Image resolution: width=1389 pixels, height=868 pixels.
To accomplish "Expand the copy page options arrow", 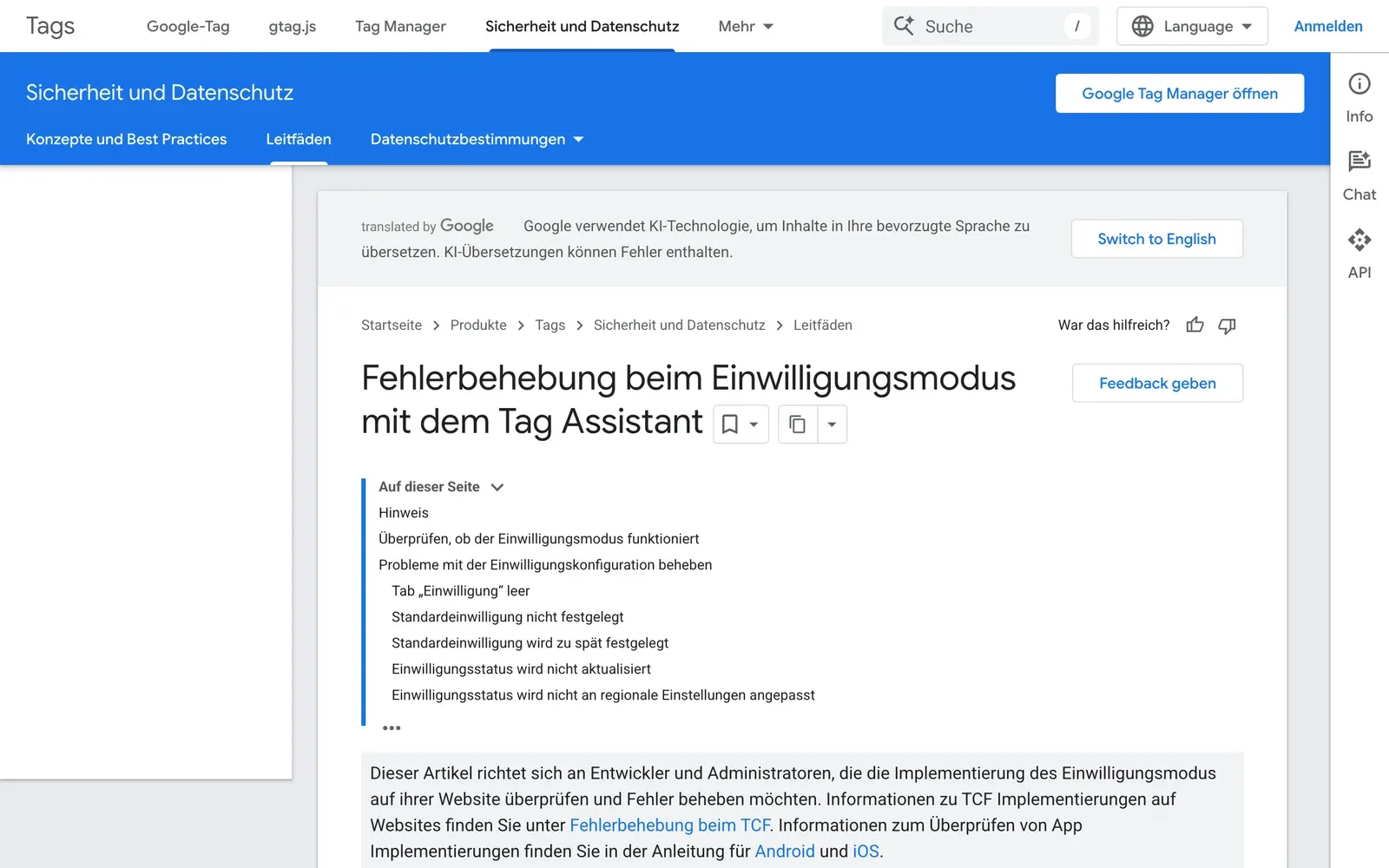I will (832, 424).
